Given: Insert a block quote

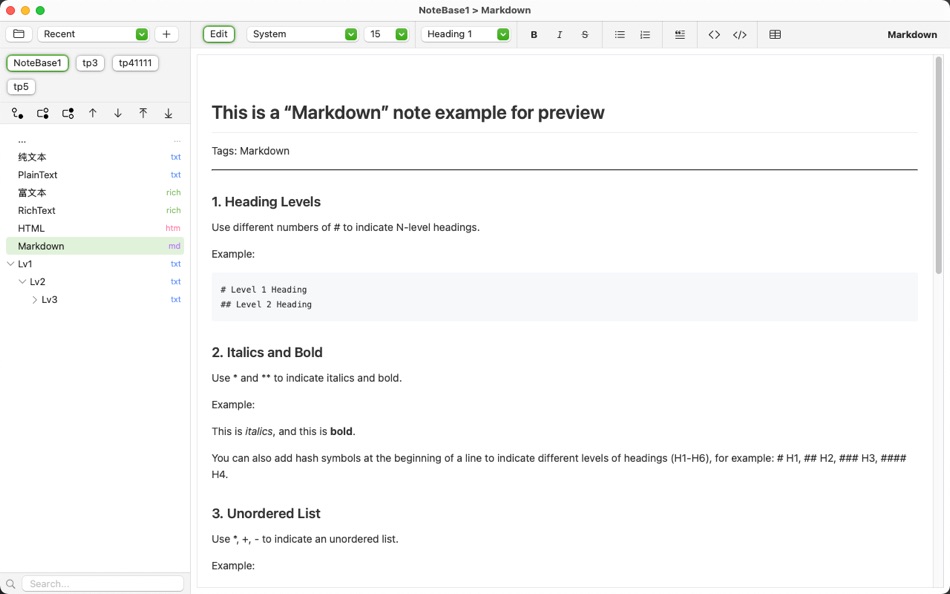Looking at the screenshot, I should (x=680, y=35).
